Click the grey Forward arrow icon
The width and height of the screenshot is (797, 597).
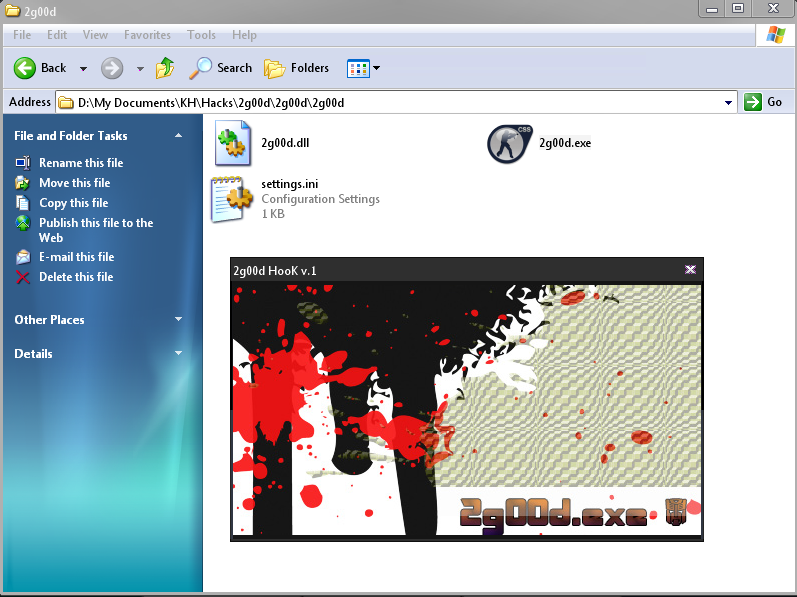[x=112, y=68]
